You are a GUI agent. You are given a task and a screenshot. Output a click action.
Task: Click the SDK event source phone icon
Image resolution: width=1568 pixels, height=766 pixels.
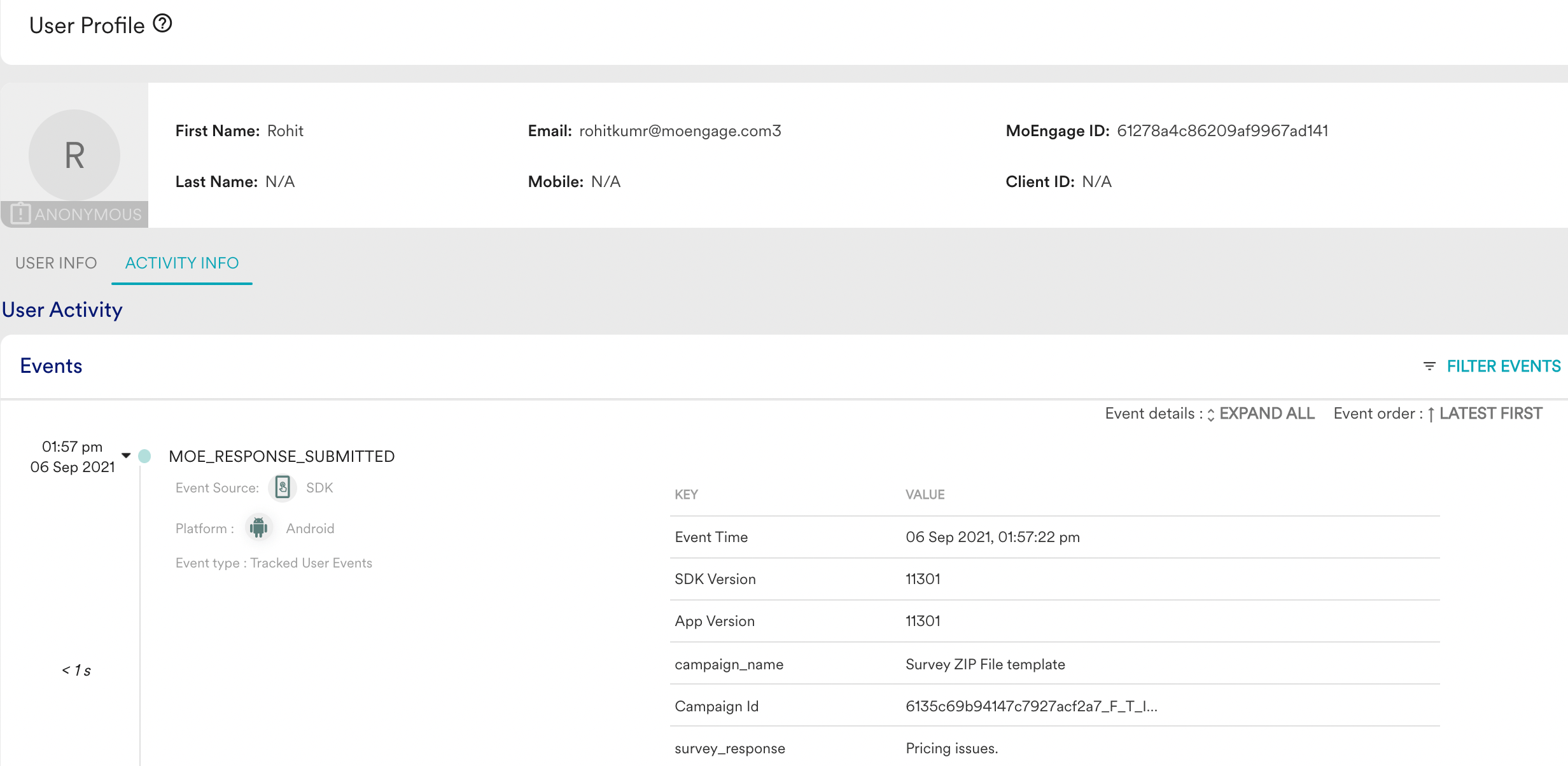pos(283,488)
